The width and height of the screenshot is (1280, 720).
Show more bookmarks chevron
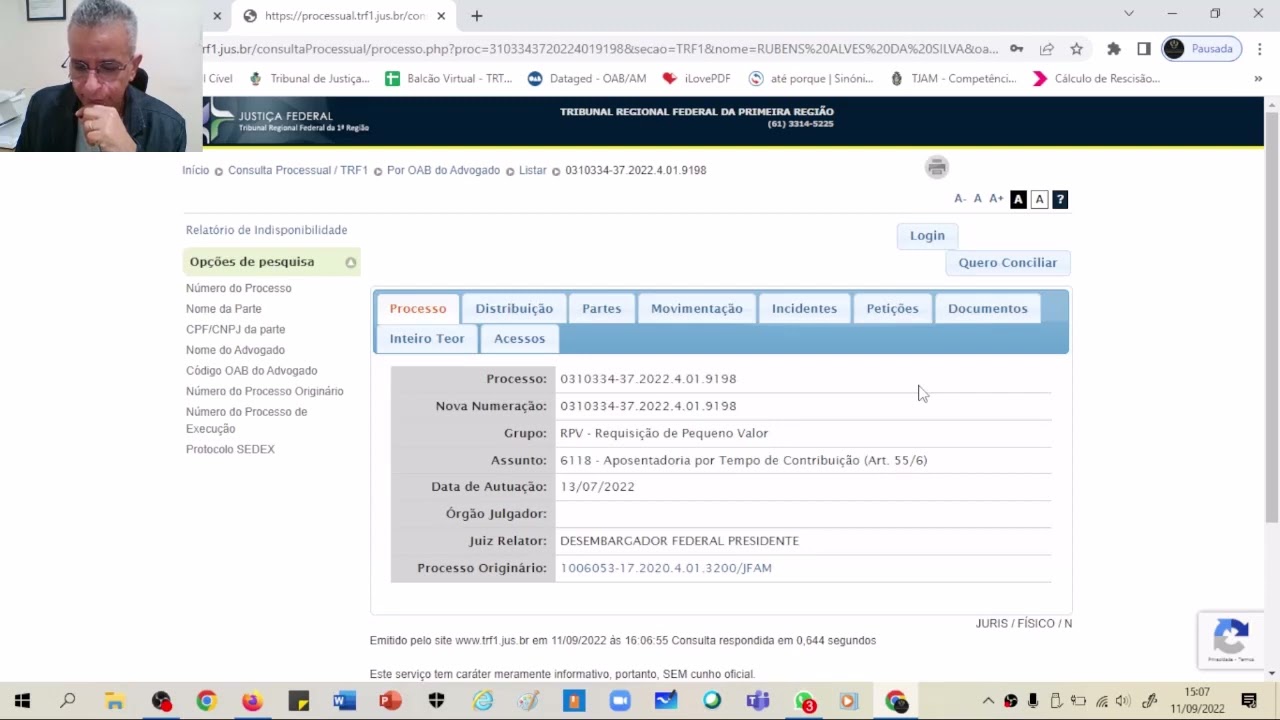click(x=1258, y=79)
